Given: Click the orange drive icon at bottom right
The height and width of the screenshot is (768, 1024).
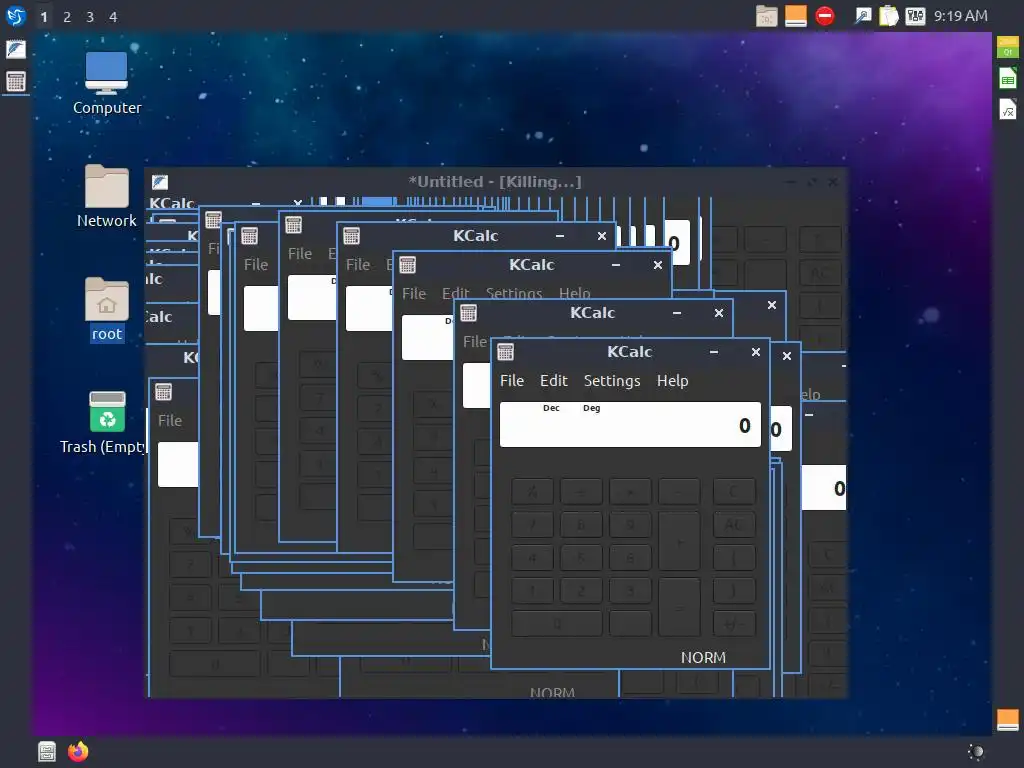Looking at the screenshot, I should (1008, 720).
